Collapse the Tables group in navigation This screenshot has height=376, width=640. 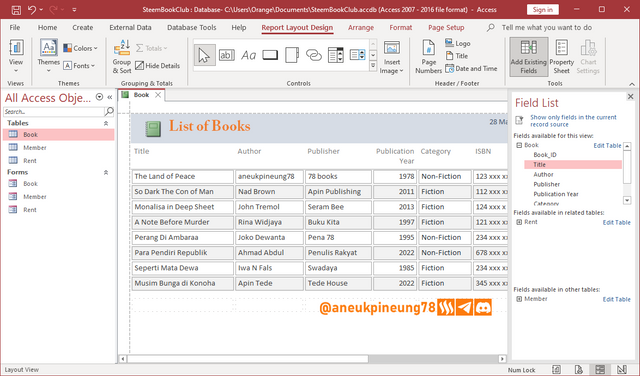[x=106, y=123]
